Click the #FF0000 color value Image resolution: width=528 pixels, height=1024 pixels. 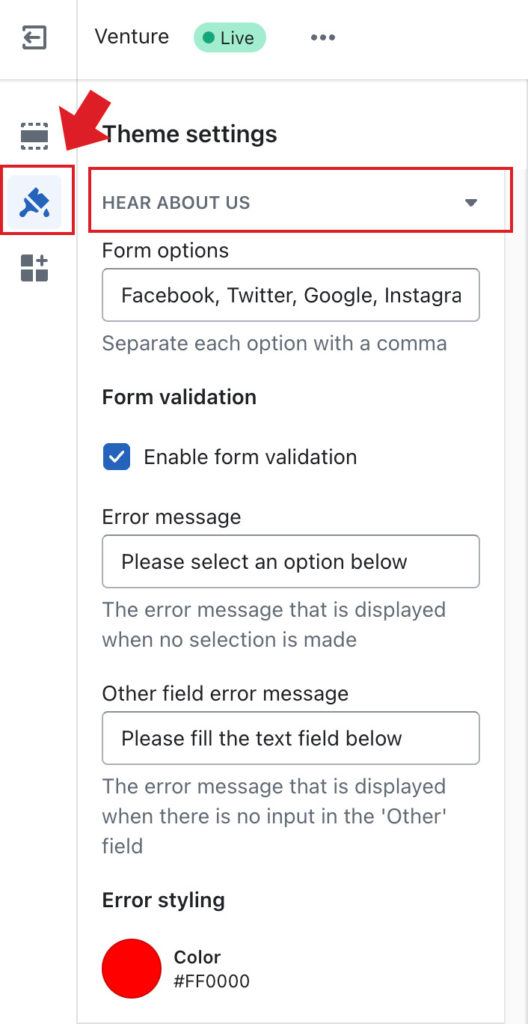[x=212, y=981]
